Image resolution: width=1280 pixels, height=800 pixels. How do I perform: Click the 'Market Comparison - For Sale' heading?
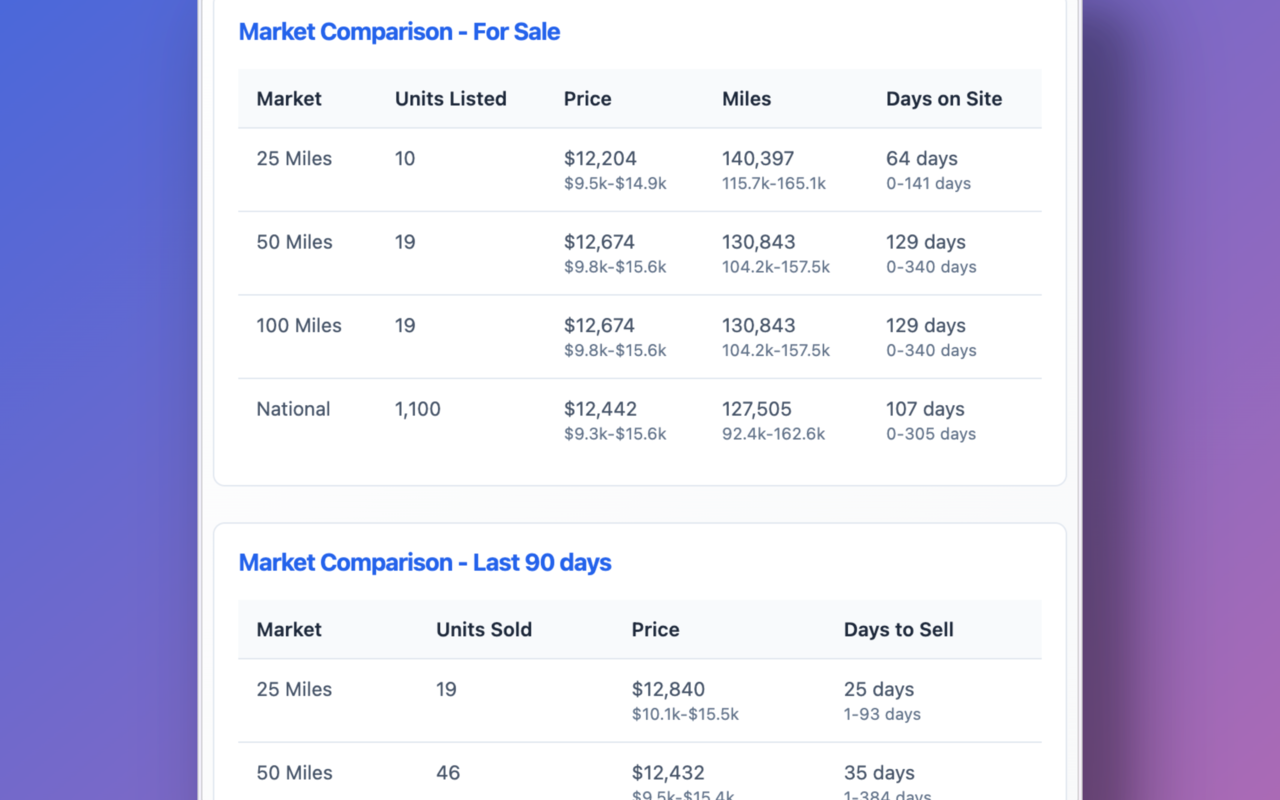coord(399,32)
